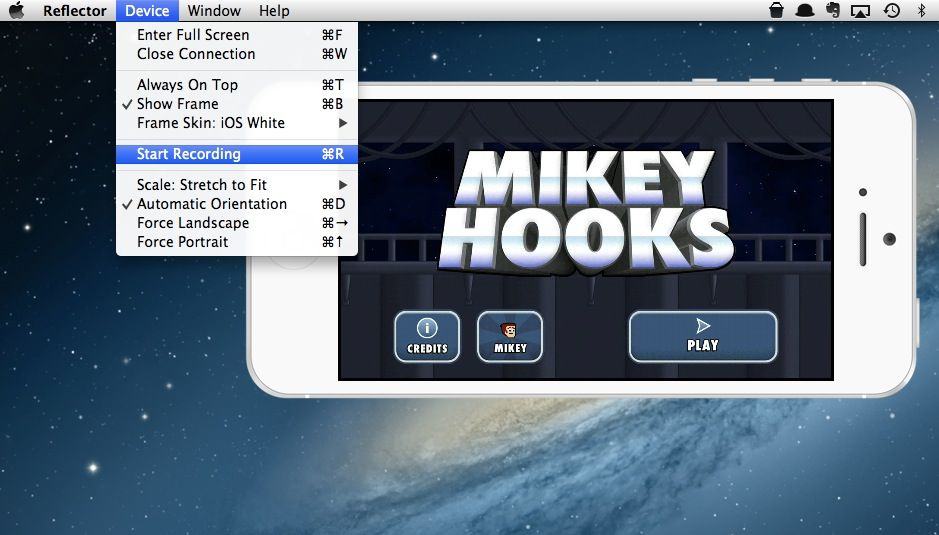The width and height of the screenshot is (939, 535).
Task: Select Start Recording from the menu
Action: [x=189, y=154]
